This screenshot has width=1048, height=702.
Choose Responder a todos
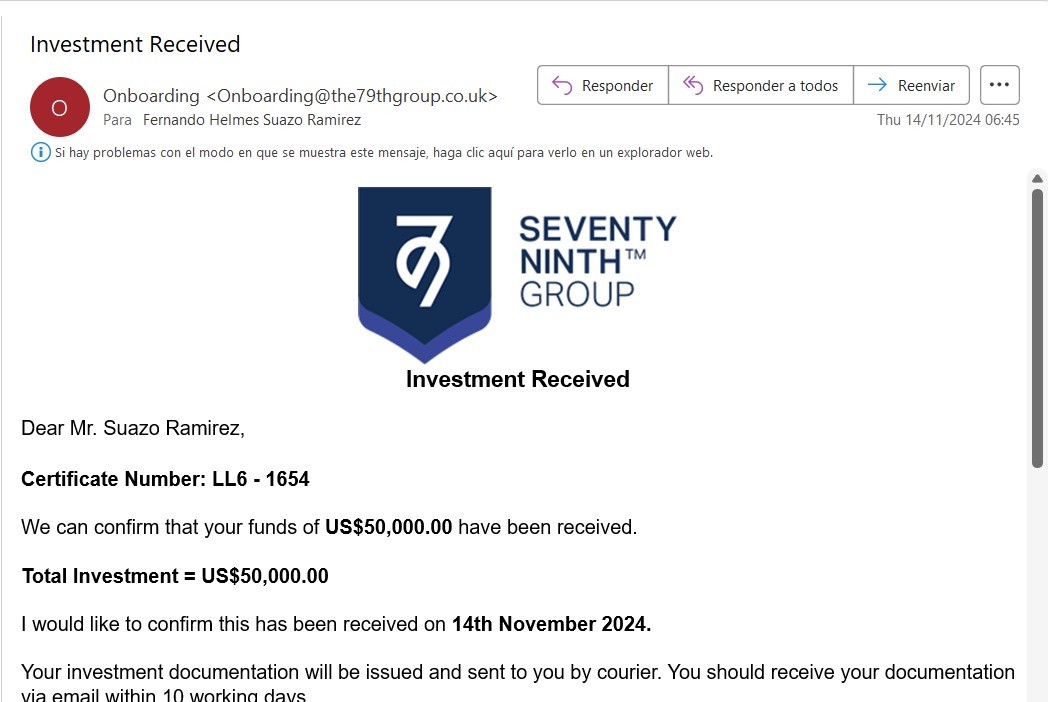(761, 85)
